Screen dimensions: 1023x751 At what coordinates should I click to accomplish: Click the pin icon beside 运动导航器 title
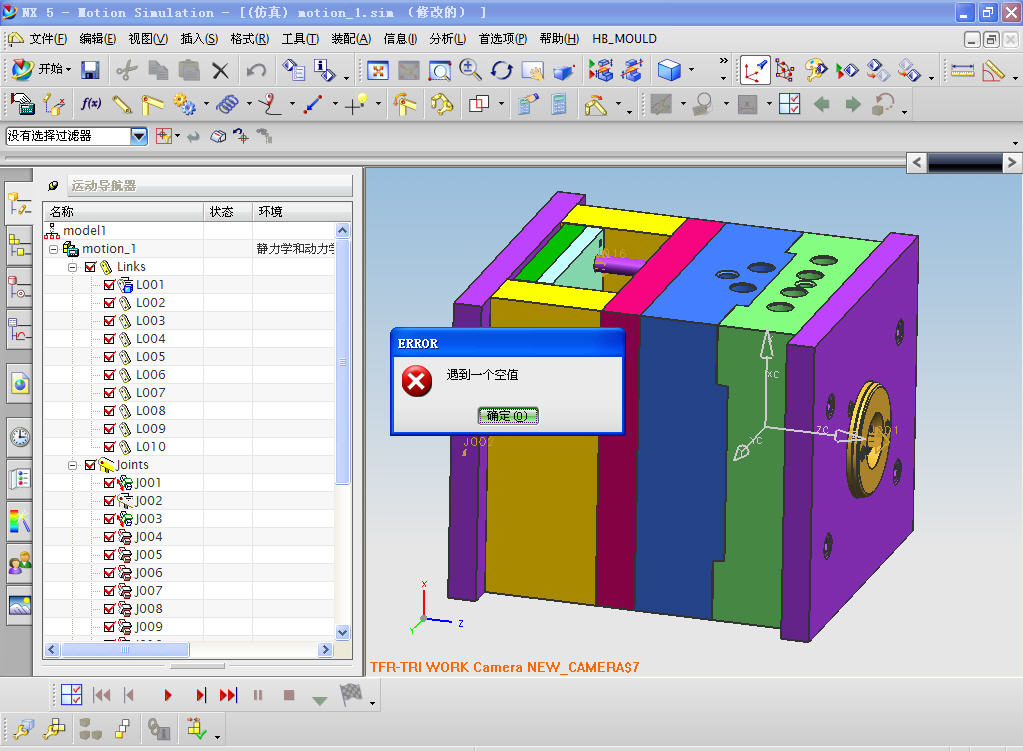(x=53, y=186)
